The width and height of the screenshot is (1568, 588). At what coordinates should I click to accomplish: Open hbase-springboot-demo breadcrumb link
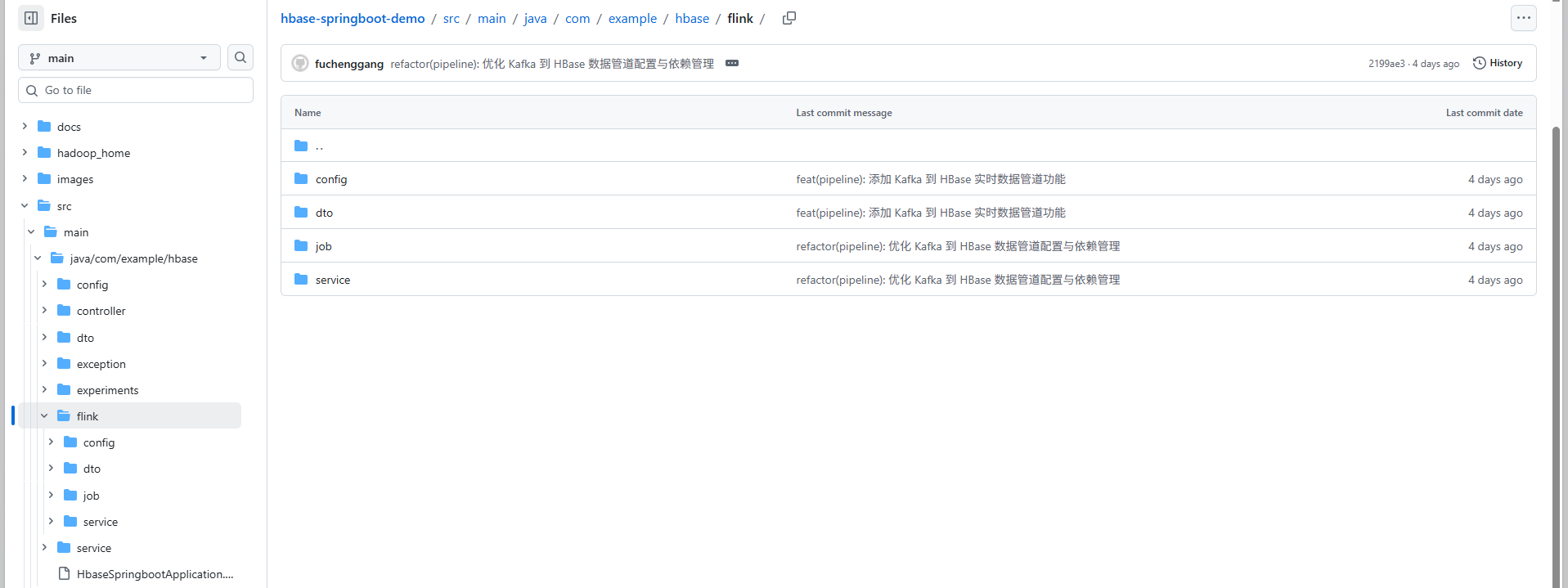click(353, 18)
